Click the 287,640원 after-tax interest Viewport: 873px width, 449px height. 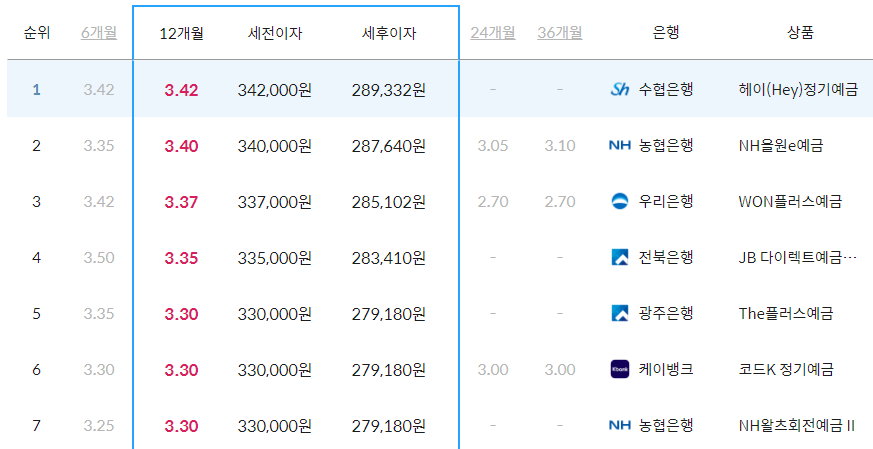pyautogui.click(x=389, y=147)
